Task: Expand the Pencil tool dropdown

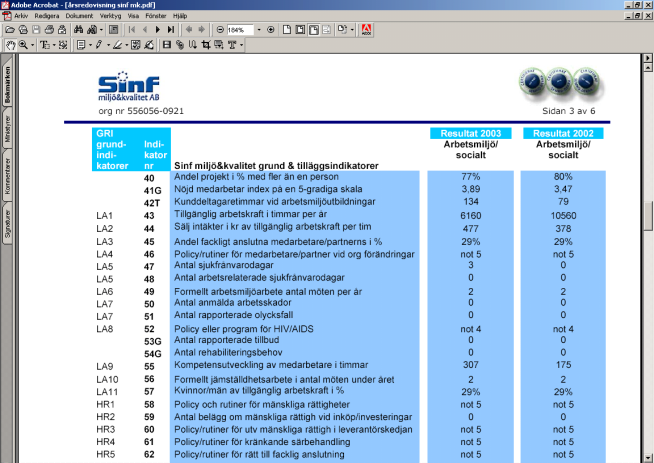Action: pos(108,45)
